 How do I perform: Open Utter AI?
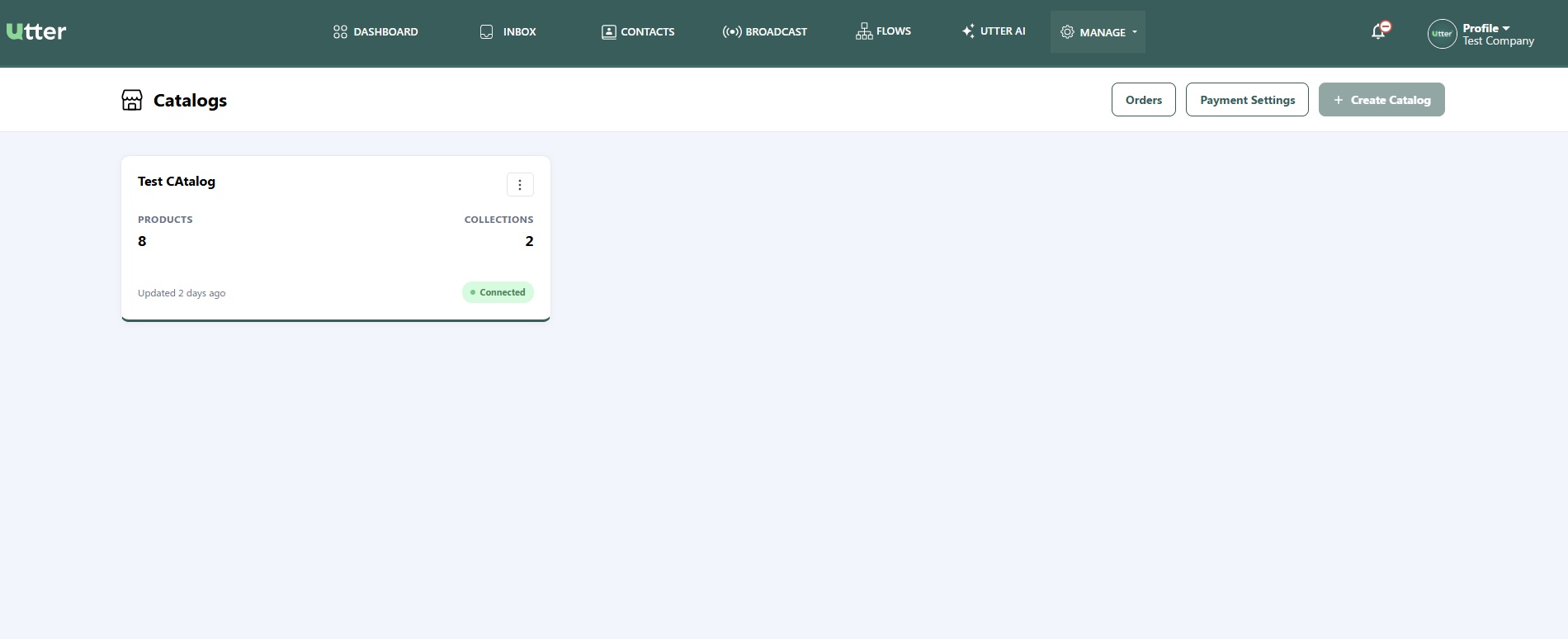[x=994, y=31]
